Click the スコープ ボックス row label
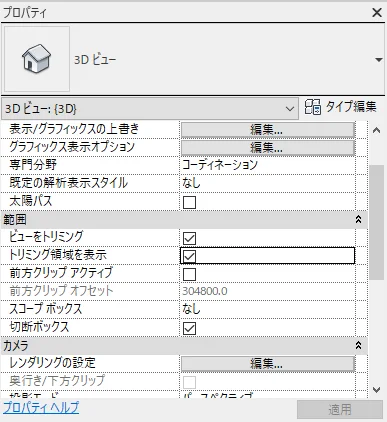387x422 pixels. (45, 309)
